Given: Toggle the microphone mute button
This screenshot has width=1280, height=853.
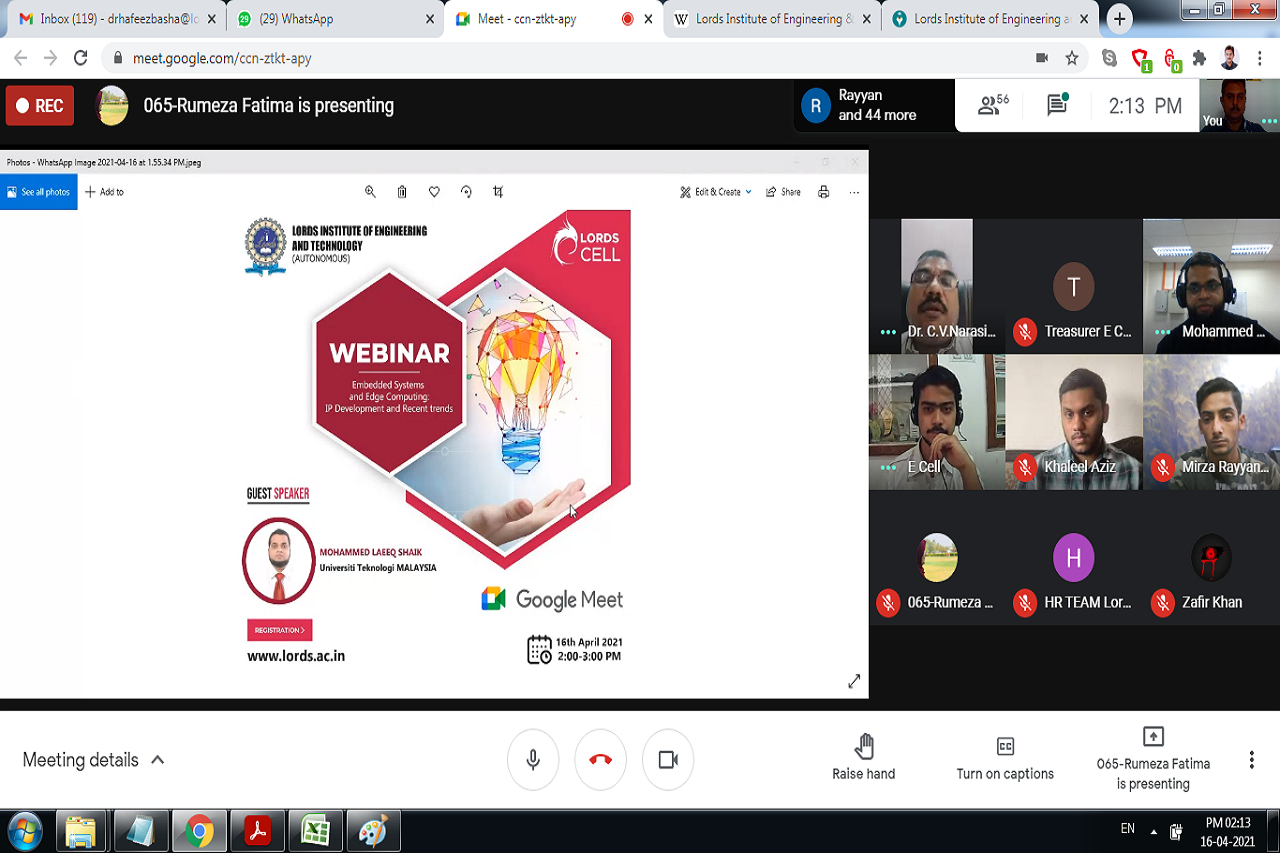Looking at the screenshot, I should (x=533, y=760).
